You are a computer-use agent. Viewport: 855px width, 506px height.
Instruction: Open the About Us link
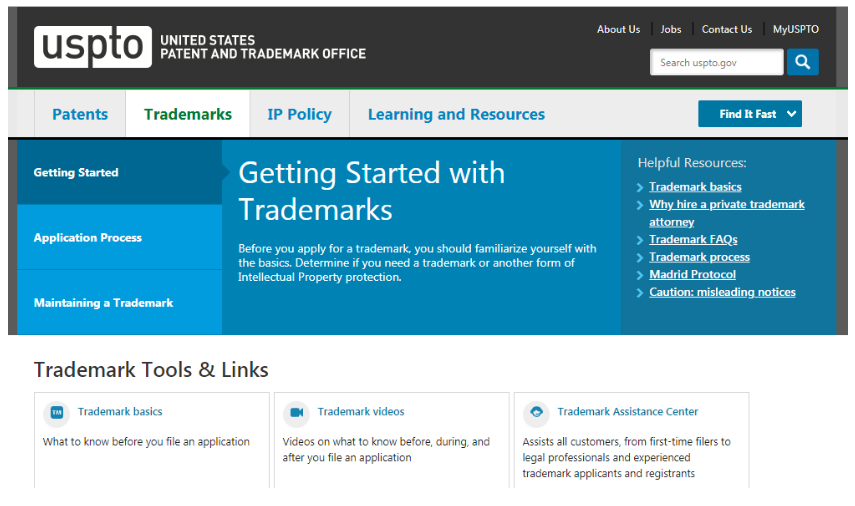point(618,29)
